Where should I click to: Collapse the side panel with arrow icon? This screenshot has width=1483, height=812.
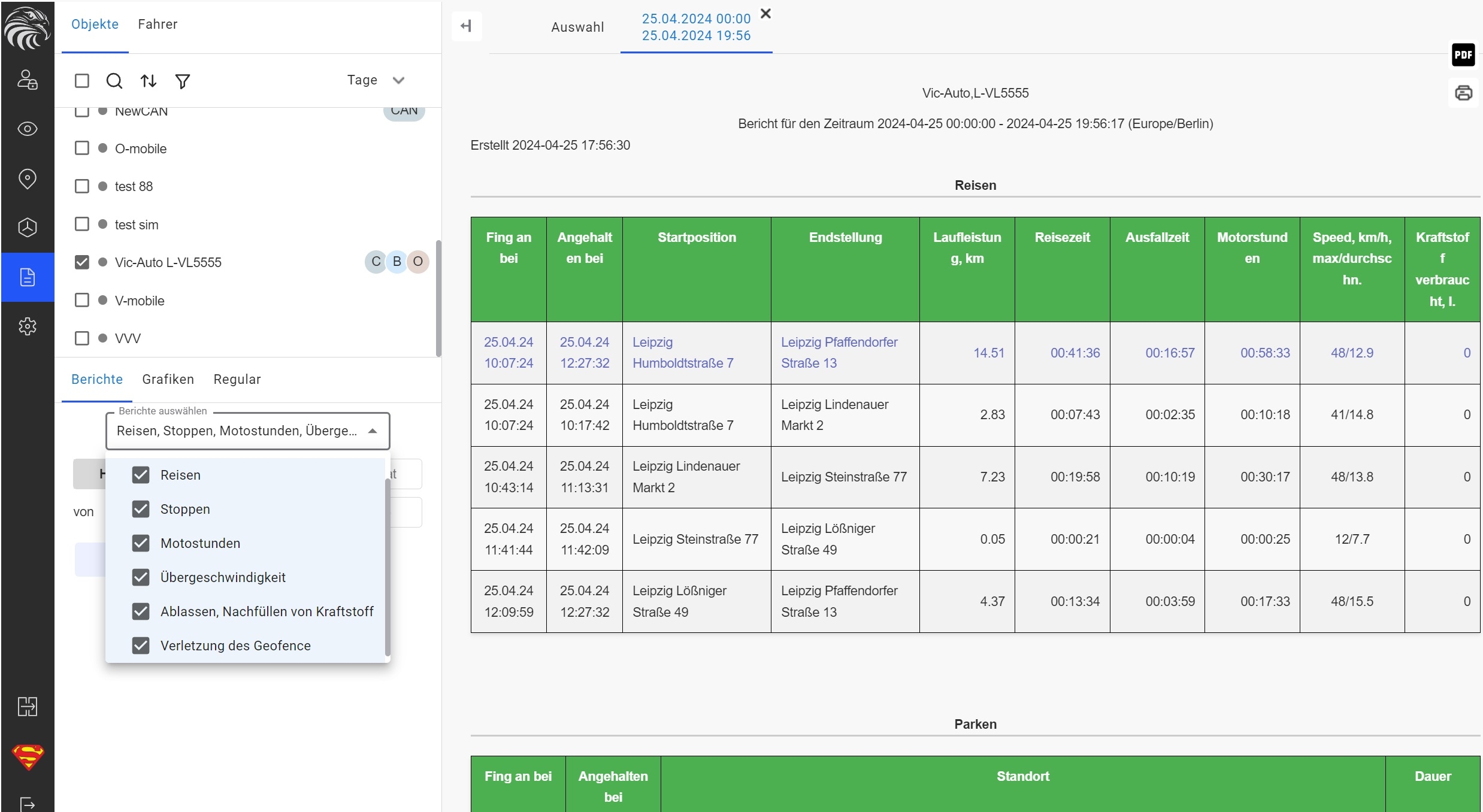pyautogui.click(x=466, y=26)
